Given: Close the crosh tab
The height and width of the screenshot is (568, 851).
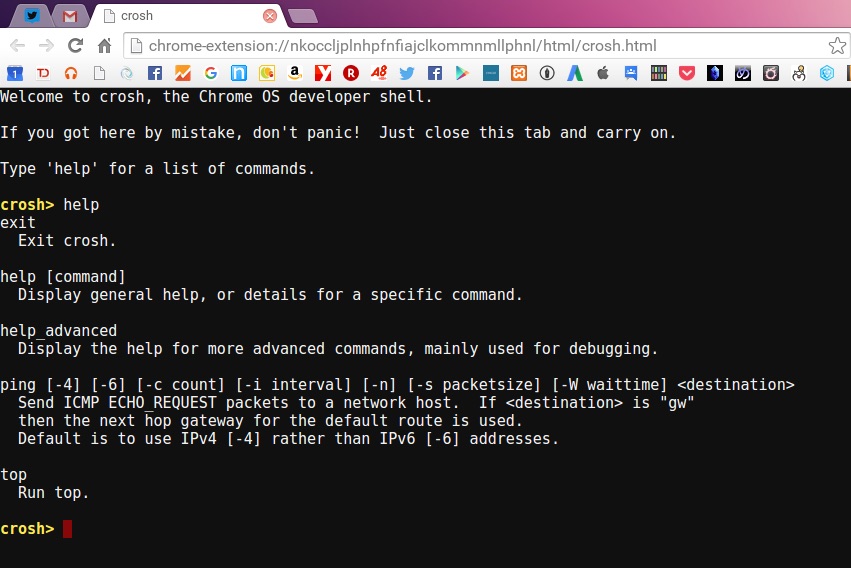Looking at the screenshot, I should (x=269, y=16).
